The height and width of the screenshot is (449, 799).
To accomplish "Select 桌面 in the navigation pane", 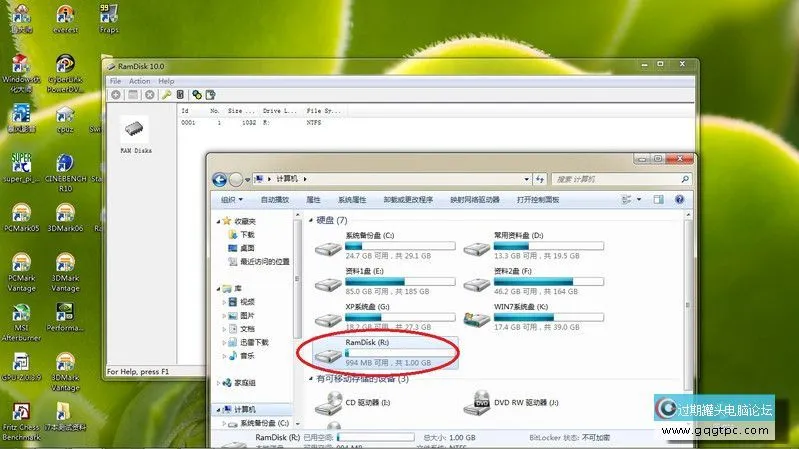I will click(x=248, y=248).
